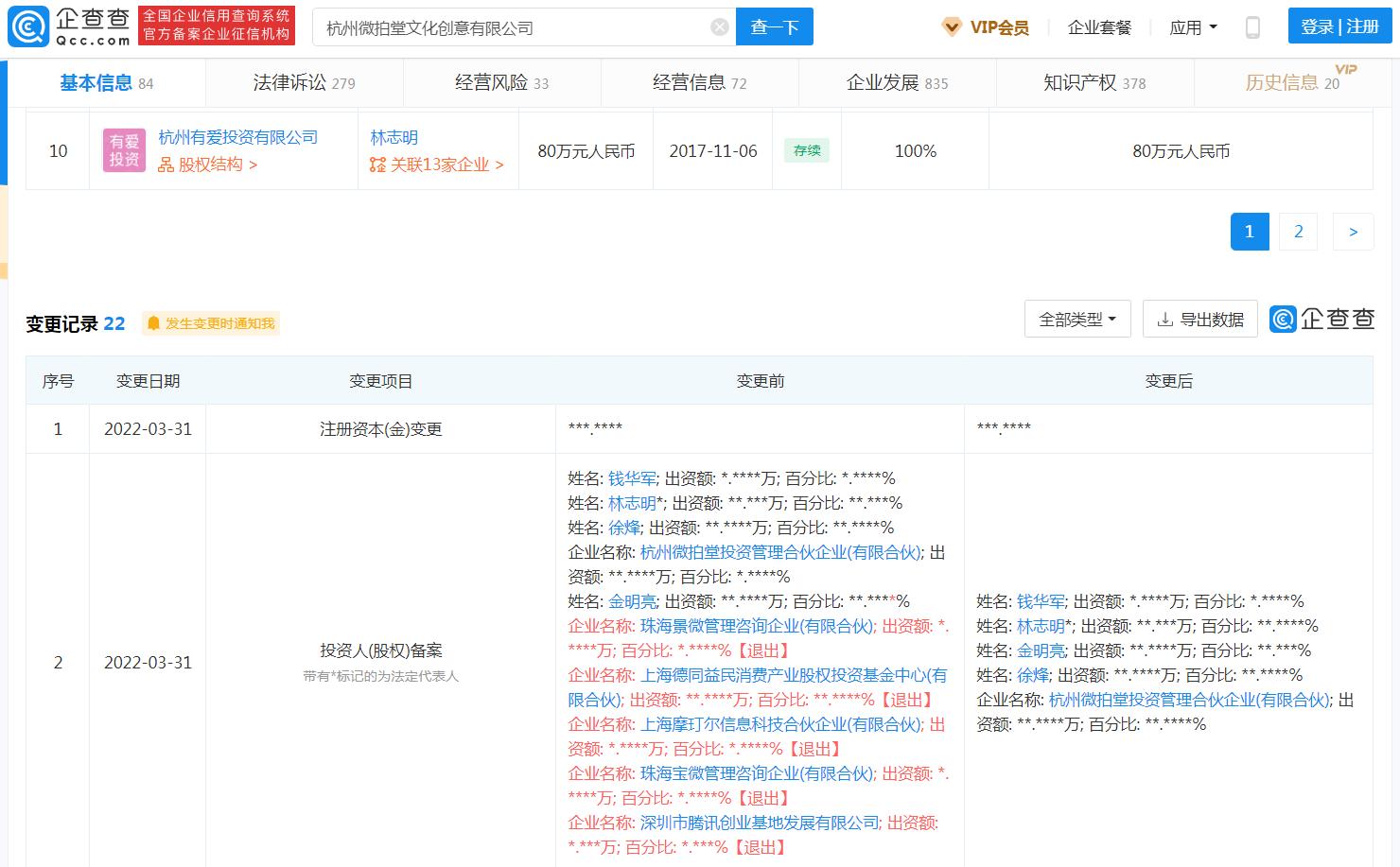Open 徐烽 link in 变更后 column
This screenshot has width=1400, height=867.
click(x=1033, y=675)
